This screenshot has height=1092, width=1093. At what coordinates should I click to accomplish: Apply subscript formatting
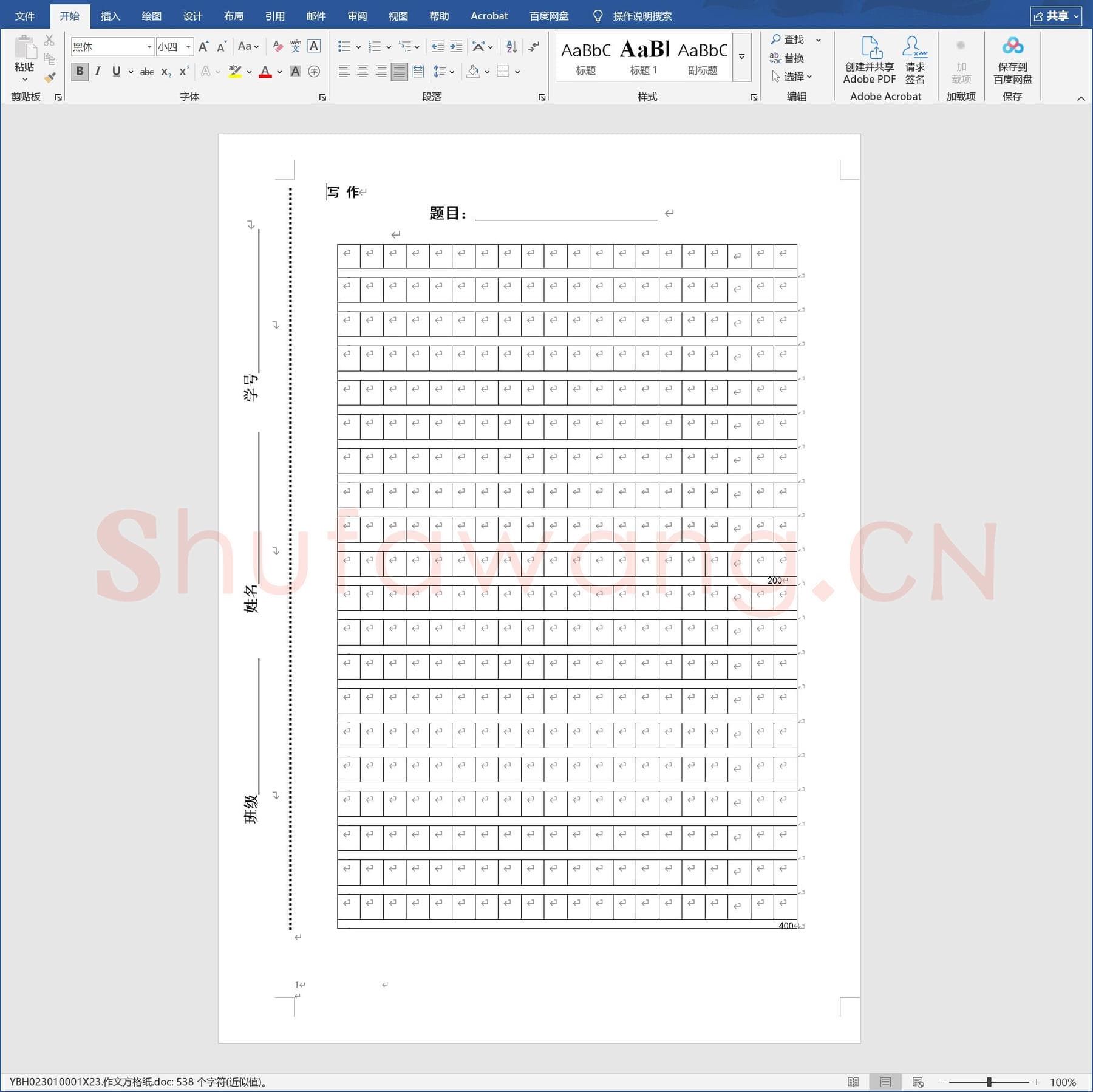(x=166, y=72)
